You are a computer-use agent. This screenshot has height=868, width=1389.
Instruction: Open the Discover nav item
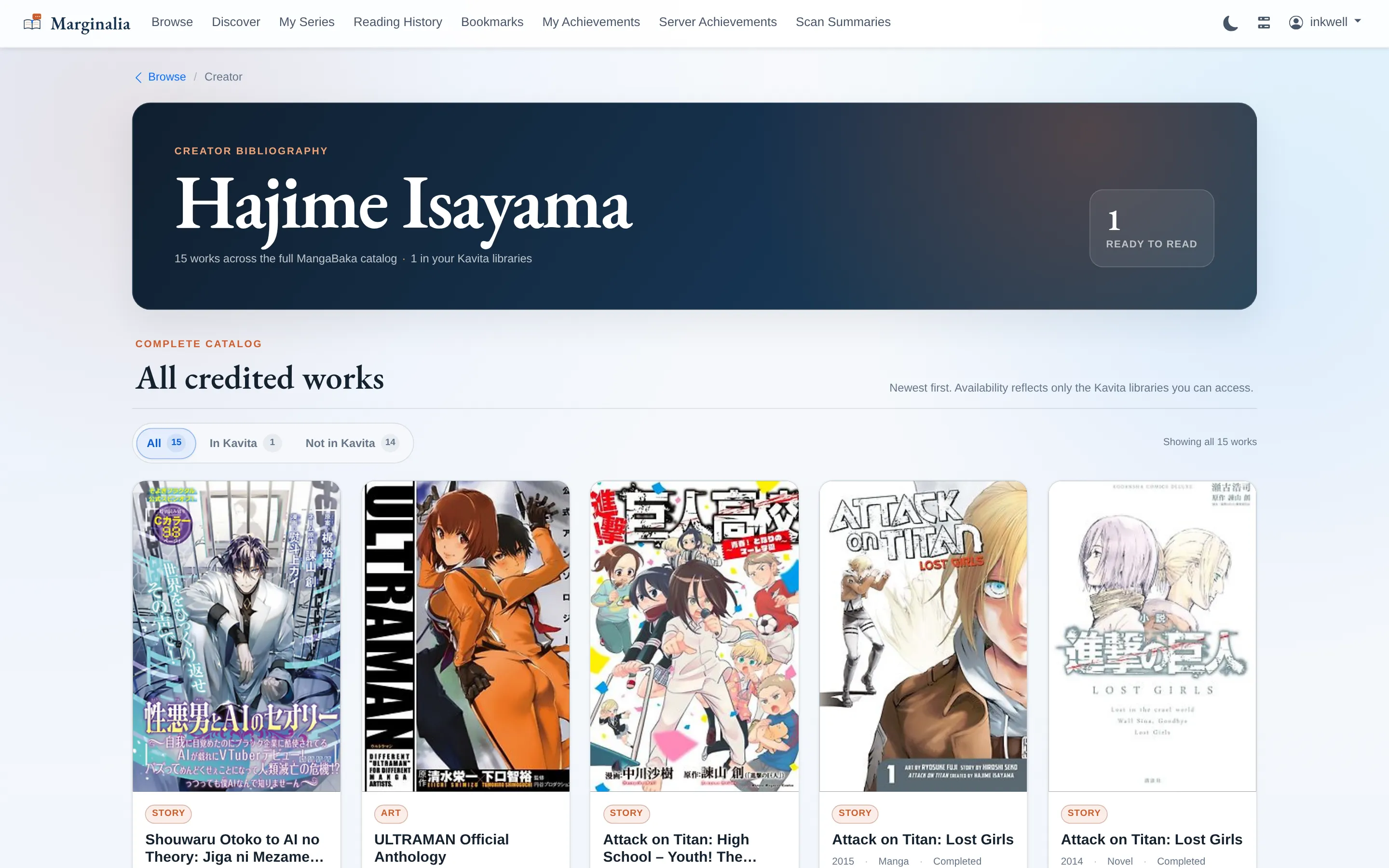tap(236, 22)
